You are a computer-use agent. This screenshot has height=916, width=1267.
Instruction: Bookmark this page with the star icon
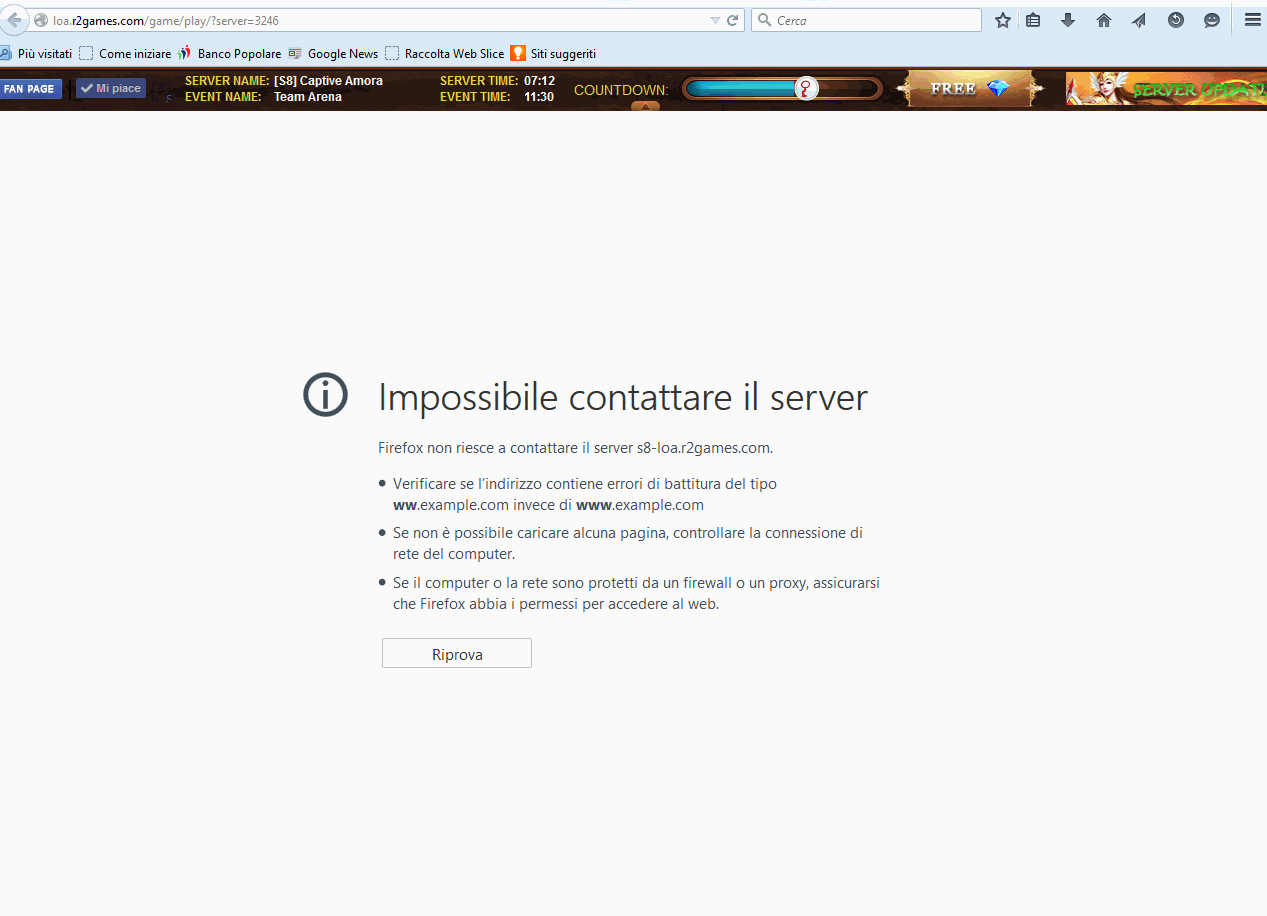click(1003, 20)
